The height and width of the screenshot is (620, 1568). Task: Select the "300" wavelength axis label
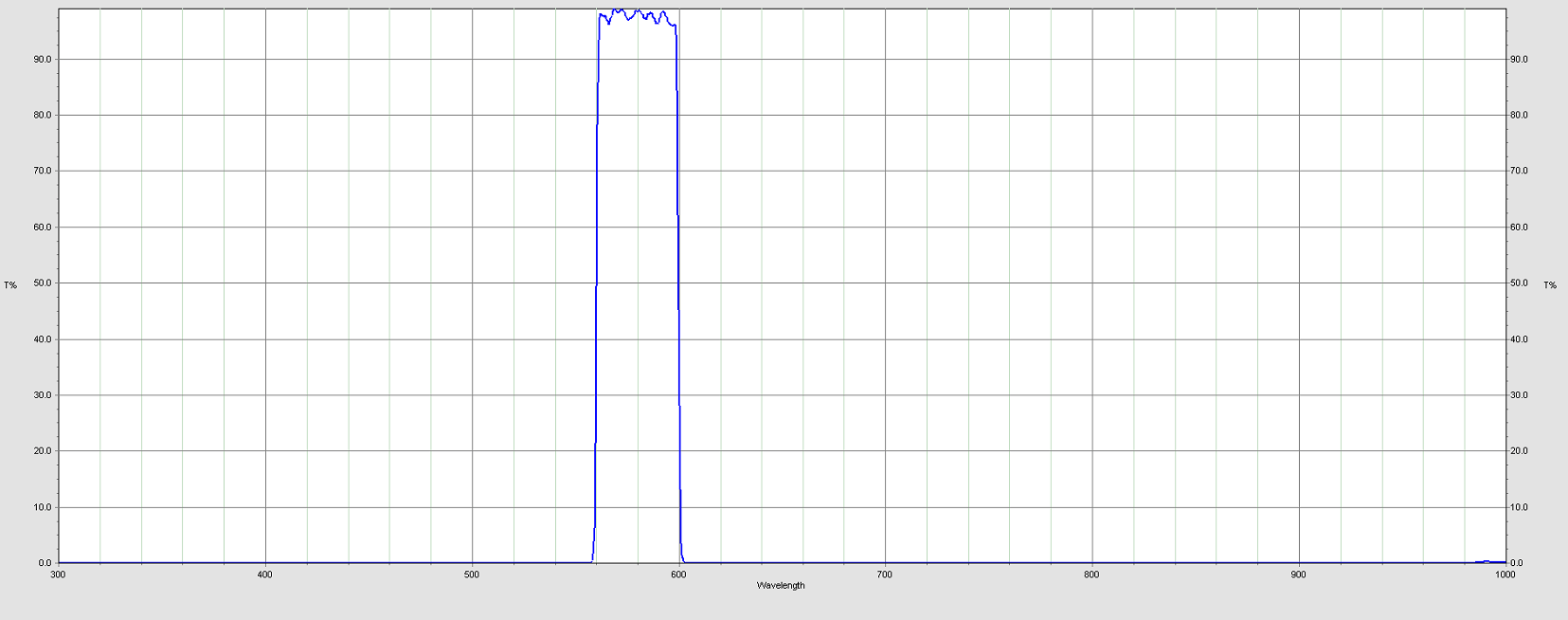point(59,574)
